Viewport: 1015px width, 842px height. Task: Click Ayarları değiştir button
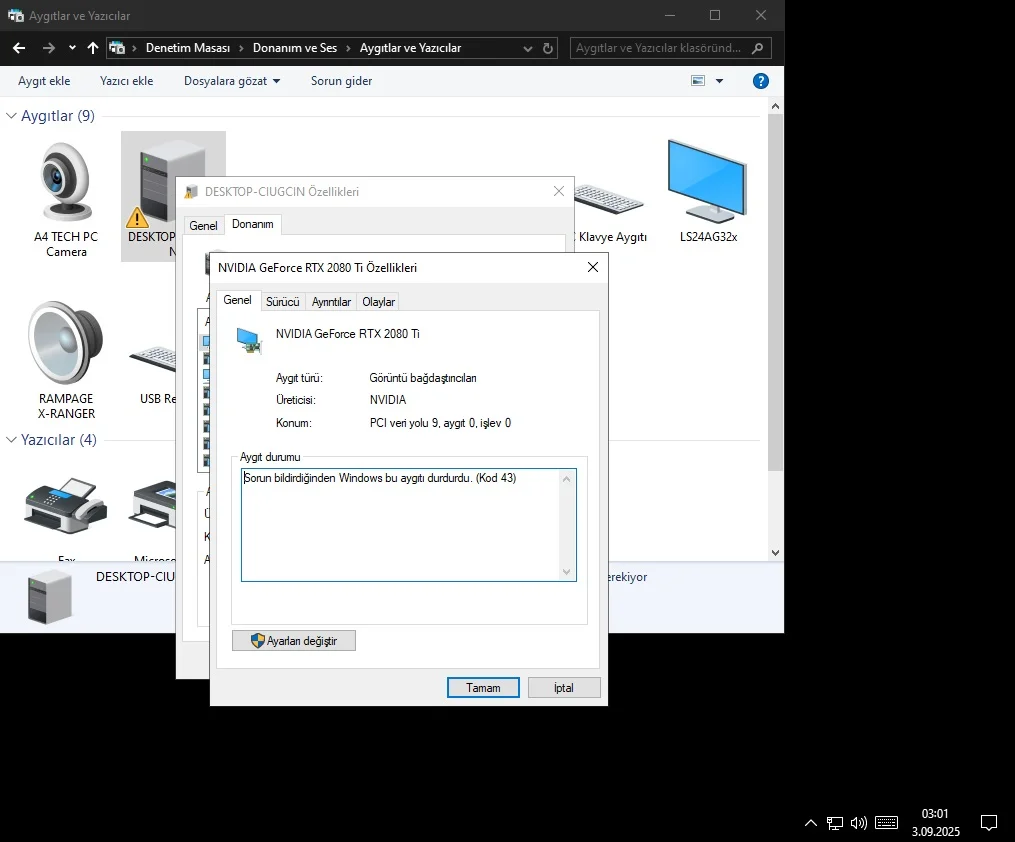coord(294,641)
